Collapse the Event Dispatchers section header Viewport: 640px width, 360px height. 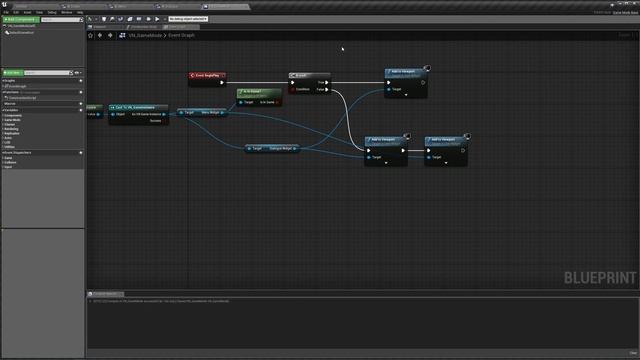coord(17,153)
